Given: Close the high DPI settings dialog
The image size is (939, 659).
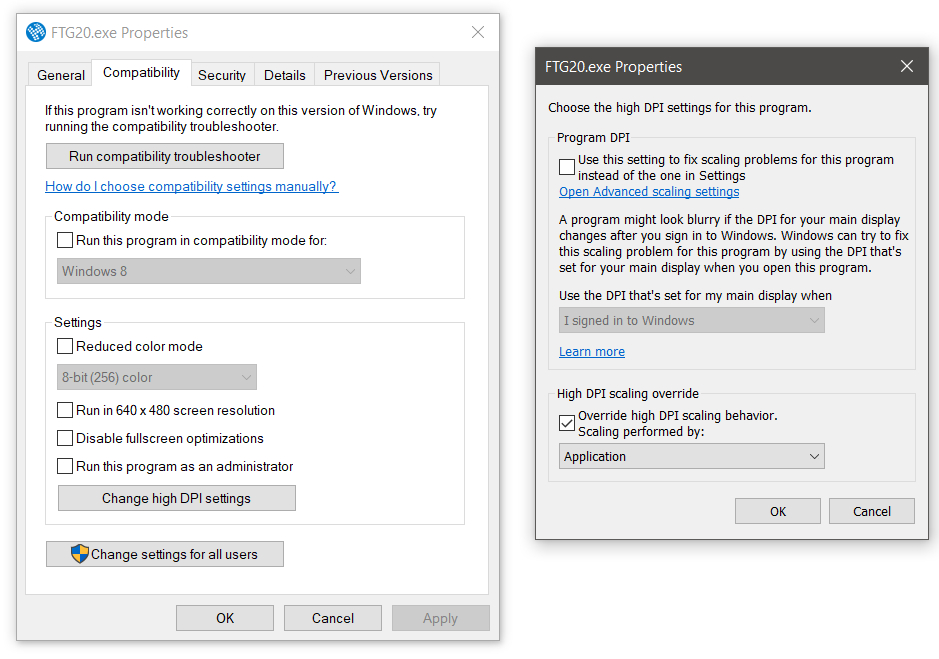Looking at the screenshot, I should (907, 66).
